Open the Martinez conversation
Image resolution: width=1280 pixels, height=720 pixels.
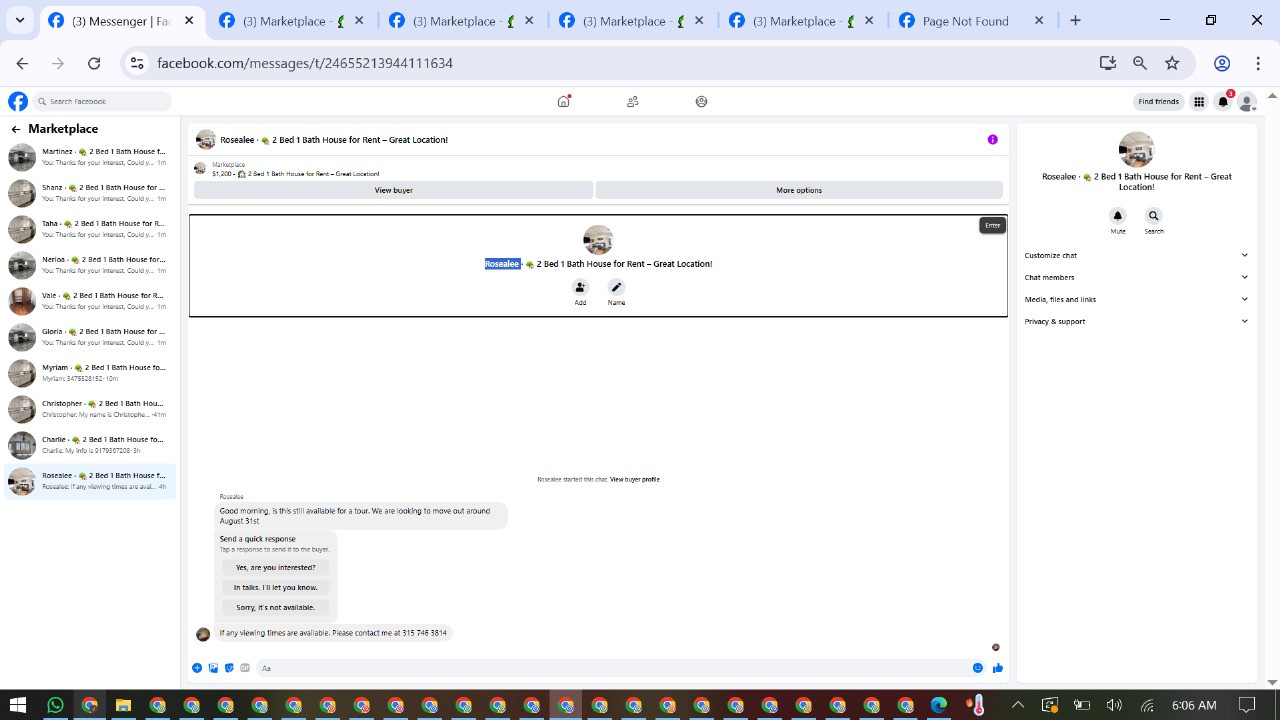point(91,157)
